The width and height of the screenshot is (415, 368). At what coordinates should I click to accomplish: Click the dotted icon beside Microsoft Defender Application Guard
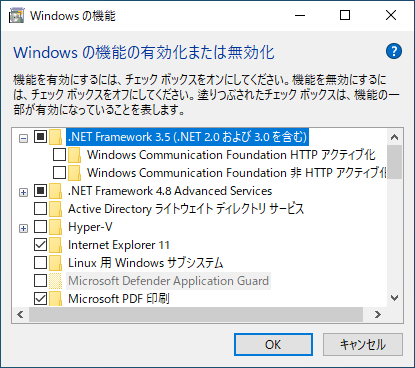tap(55, 281)
